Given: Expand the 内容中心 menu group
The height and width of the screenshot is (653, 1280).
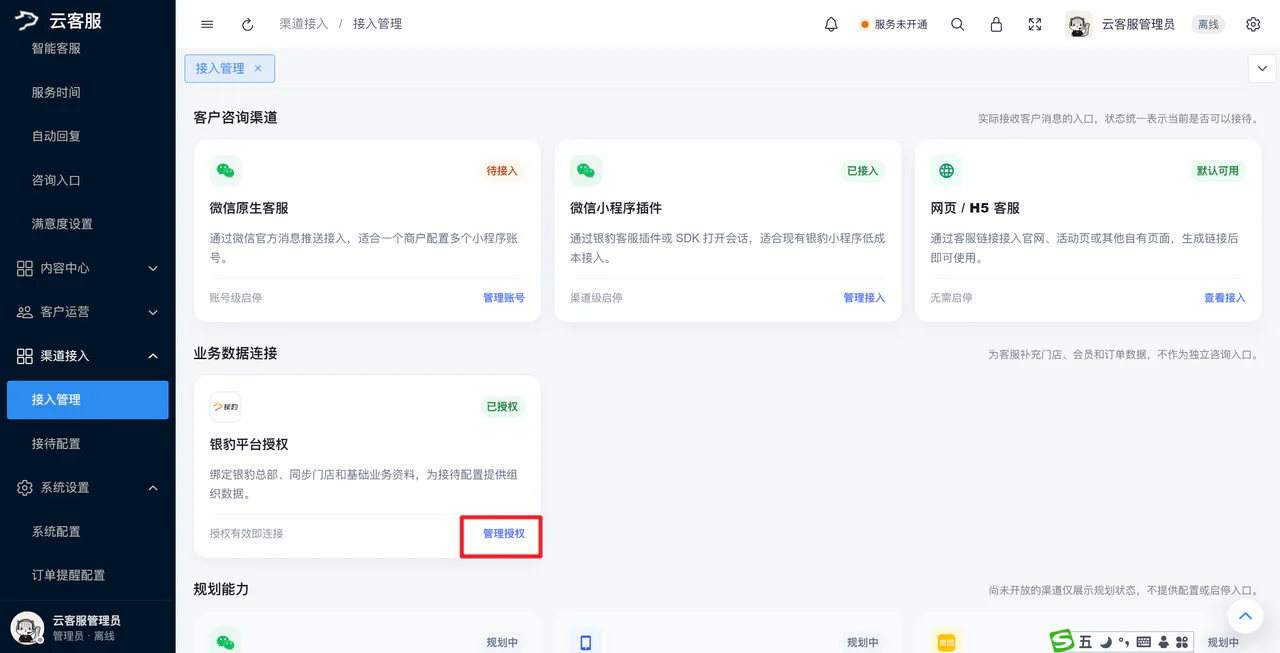Looking at the screenshot, I should [88, 268].
